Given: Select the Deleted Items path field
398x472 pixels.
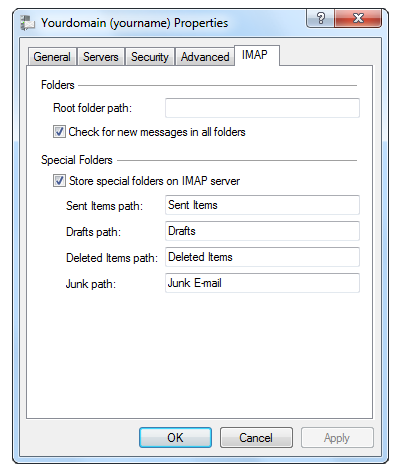Looking at the screenshot, I should coord(262,257).
